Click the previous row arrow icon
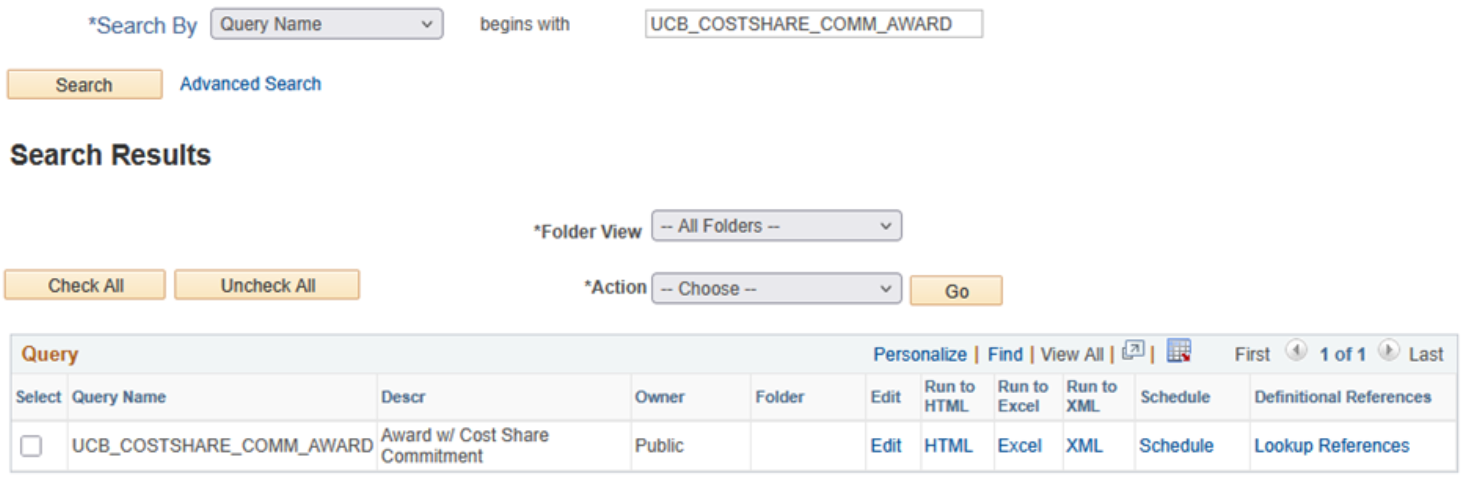The image size is (1466, 478). point(1296,352)
